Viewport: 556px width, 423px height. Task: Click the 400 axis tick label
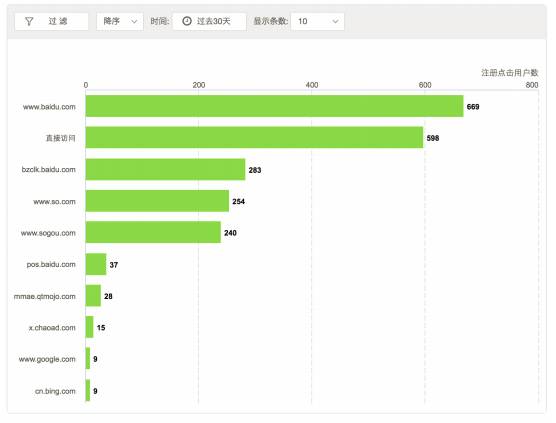tap(312, 85)
